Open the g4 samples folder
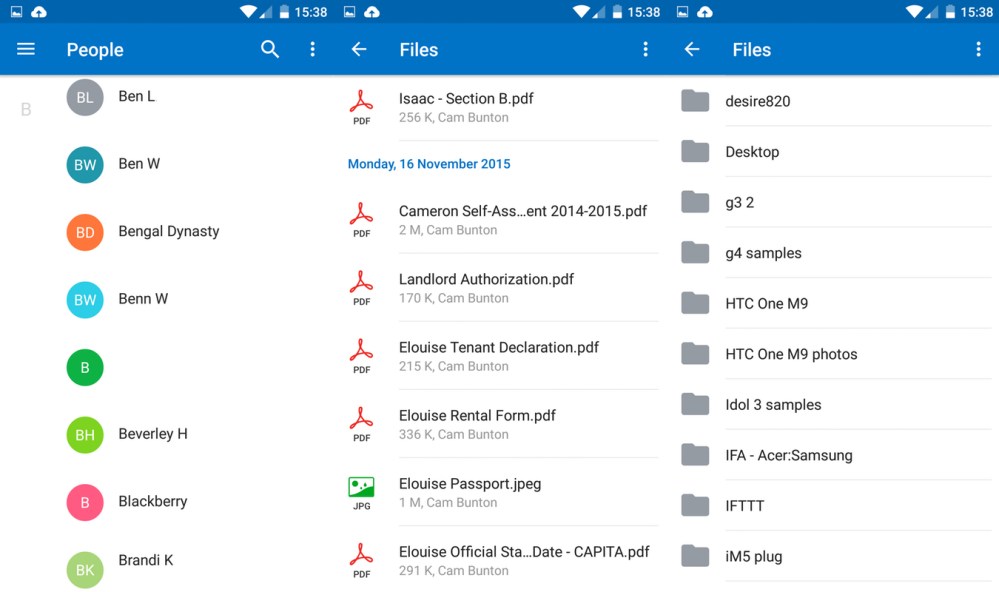 (x=763, y=253)
